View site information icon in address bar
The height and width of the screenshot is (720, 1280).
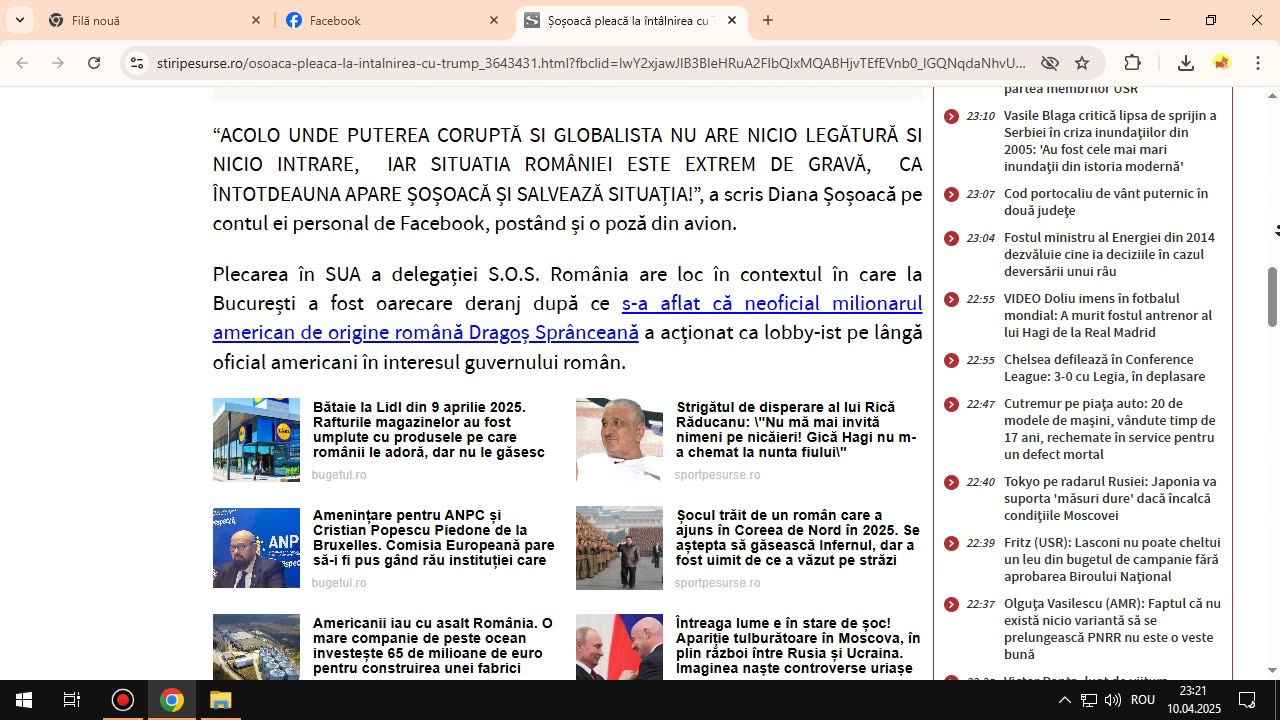click(137, 63)
